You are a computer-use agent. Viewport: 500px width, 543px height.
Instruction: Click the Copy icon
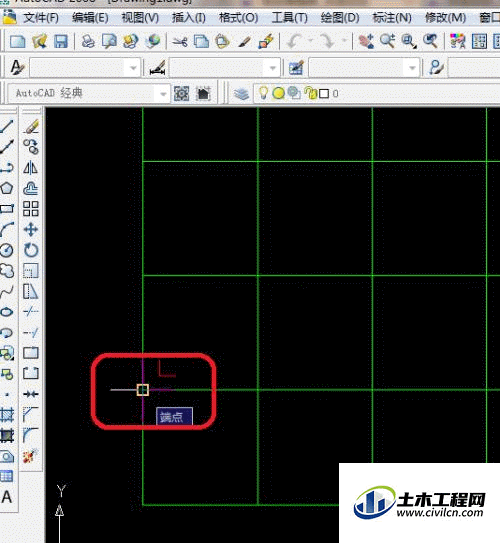click(x=201, y=42)
